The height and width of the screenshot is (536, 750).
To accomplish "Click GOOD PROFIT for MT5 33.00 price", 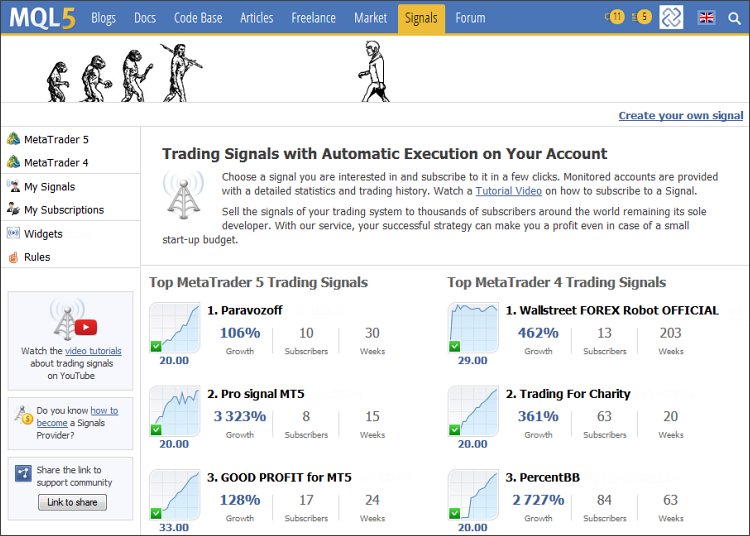I will (174, 527).
